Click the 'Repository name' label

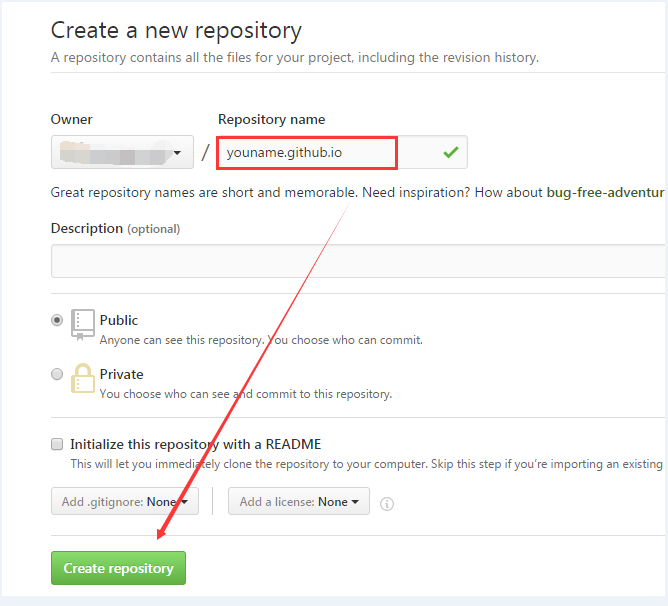click(x=271, y=119)
